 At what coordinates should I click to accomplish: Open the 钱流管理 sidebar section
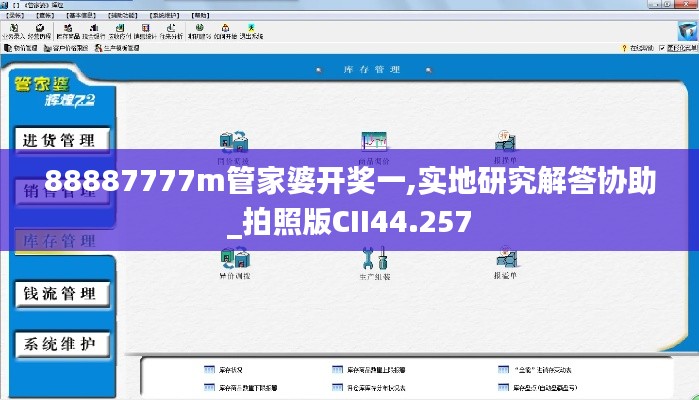click(x=58, y=293)
